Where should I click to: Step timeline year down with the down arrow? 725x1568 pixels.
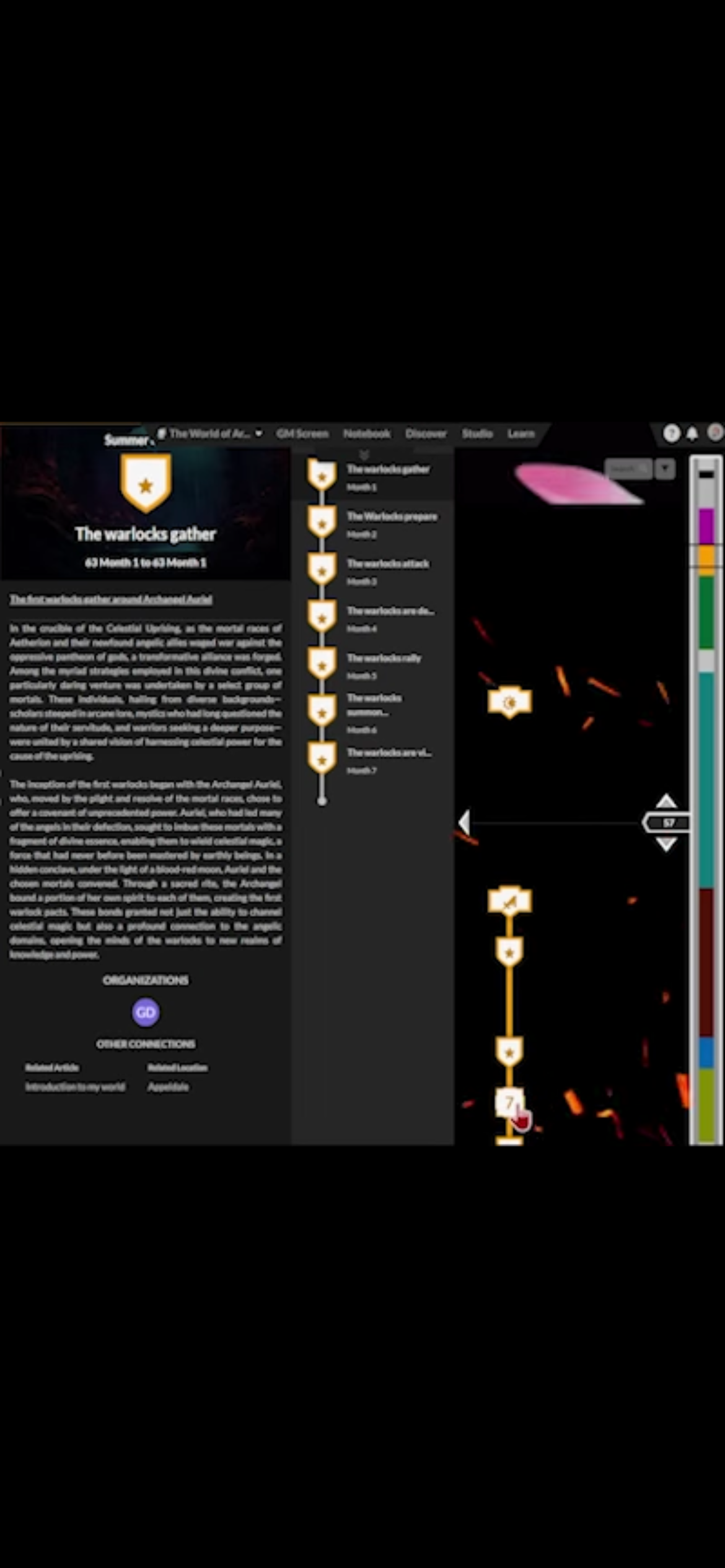666,844
